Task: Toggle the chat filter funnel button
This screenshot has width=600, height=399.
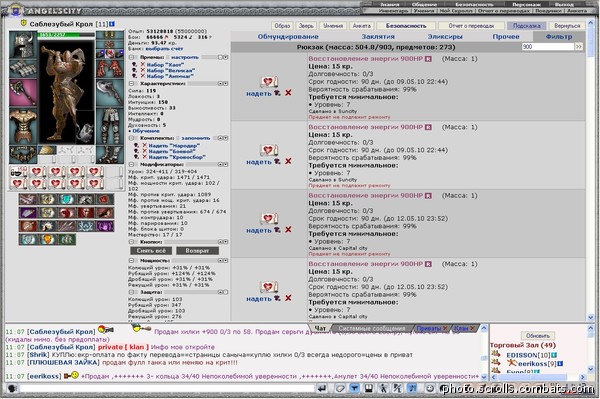Action: click(x=354, y=389)
